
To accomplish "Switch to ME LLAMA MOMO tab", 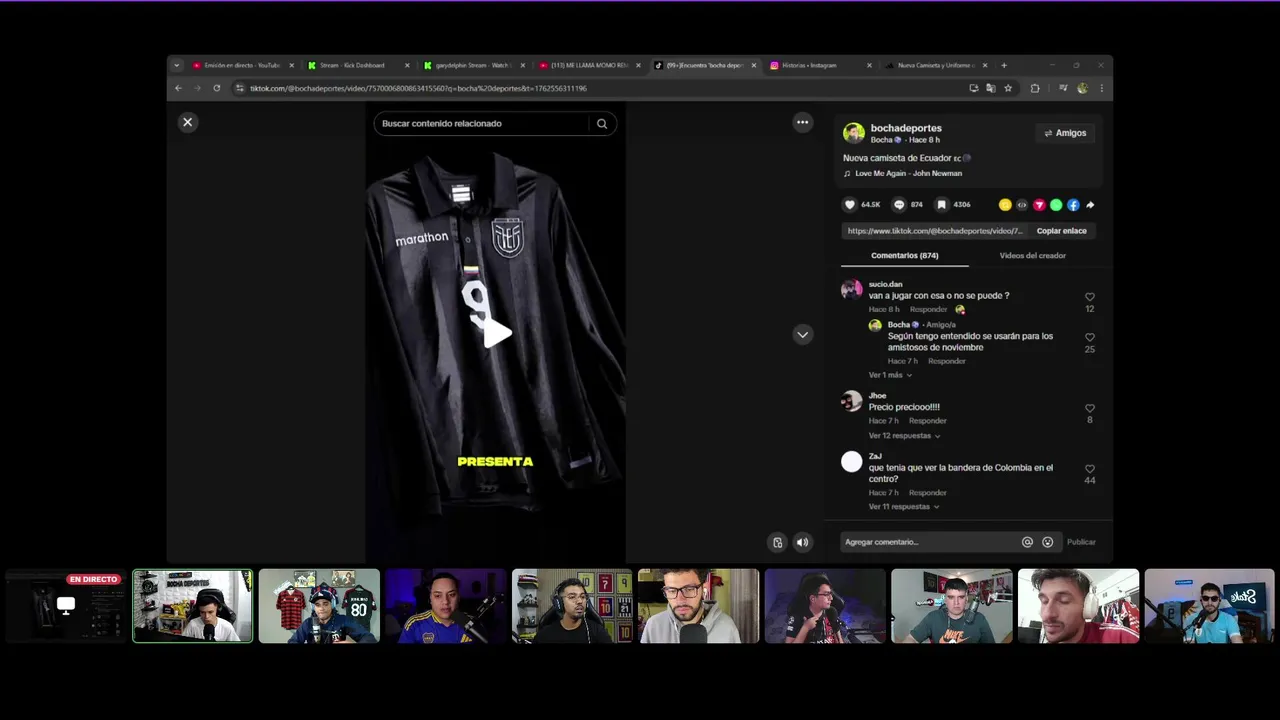I will click(590, 66).
